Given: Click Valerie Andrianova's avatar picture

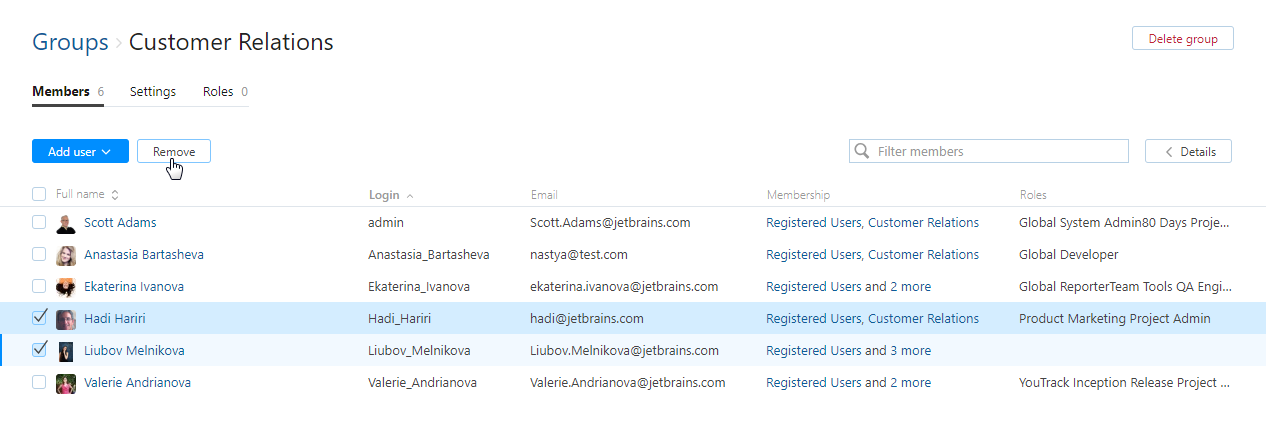Looking at the screenshot, I should [x=66, y=383].
